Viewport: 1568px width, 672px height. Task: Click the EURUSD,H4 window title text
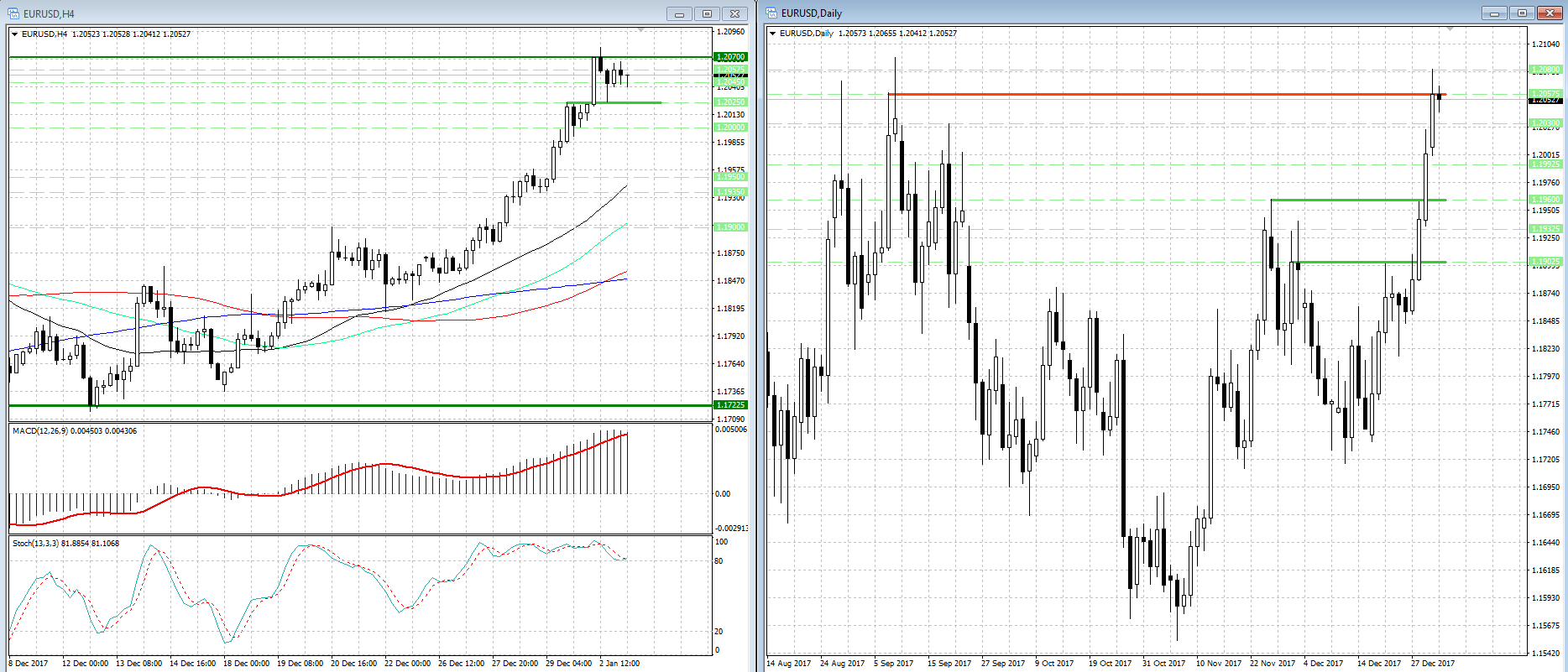point(49,13)
